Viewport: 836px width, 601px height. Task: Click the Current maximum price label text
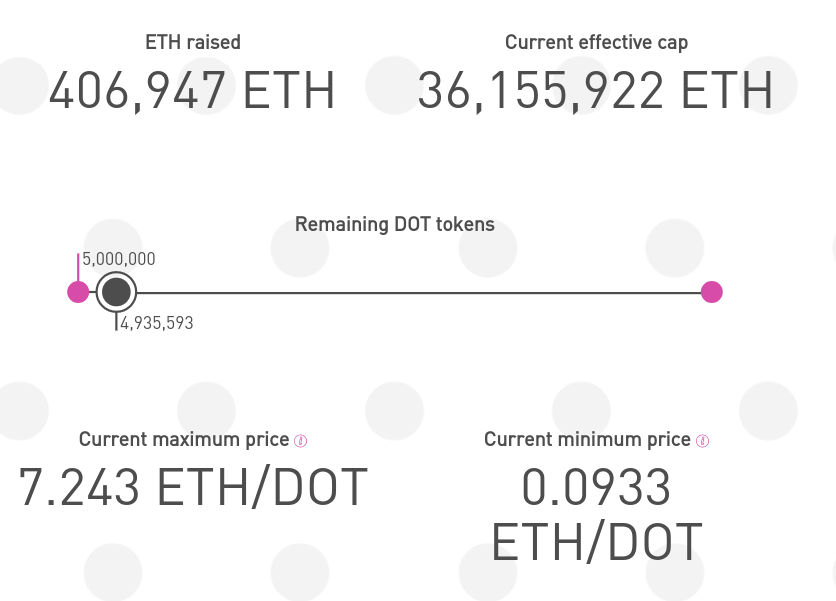pos(184,440)
